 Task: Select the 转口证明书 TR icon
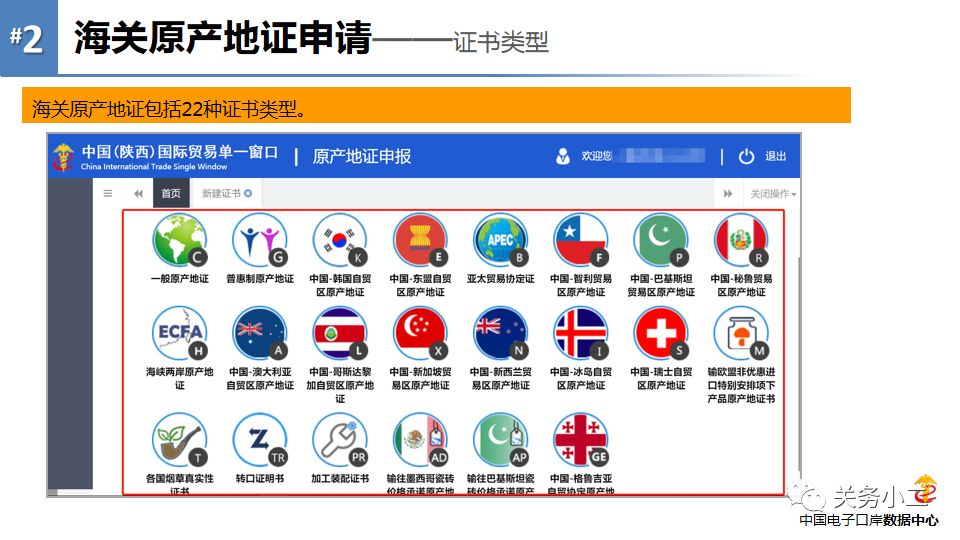260,440
